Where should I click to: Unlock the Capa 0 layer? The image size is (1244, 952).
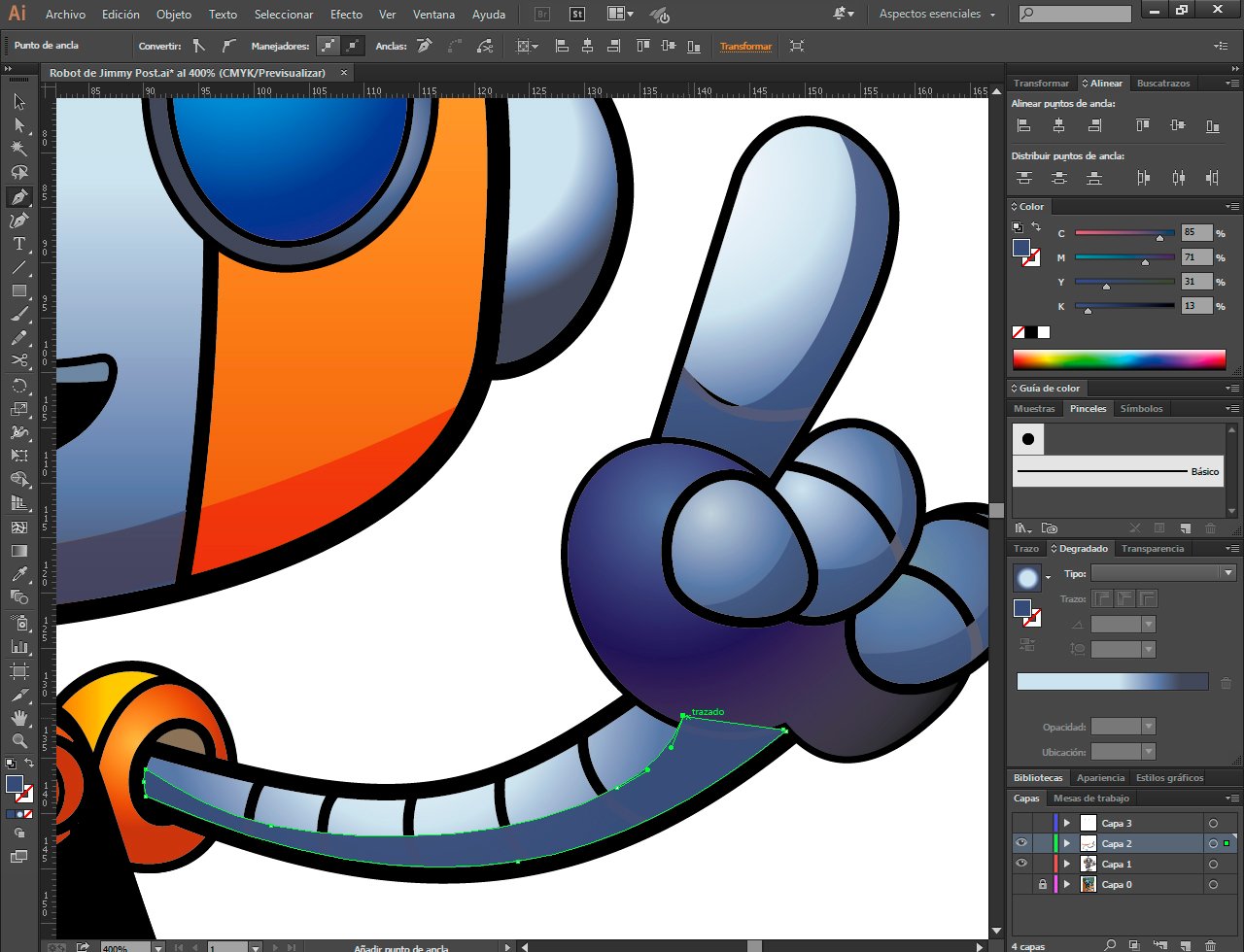pyautogui.click(x=1042, y=884)
